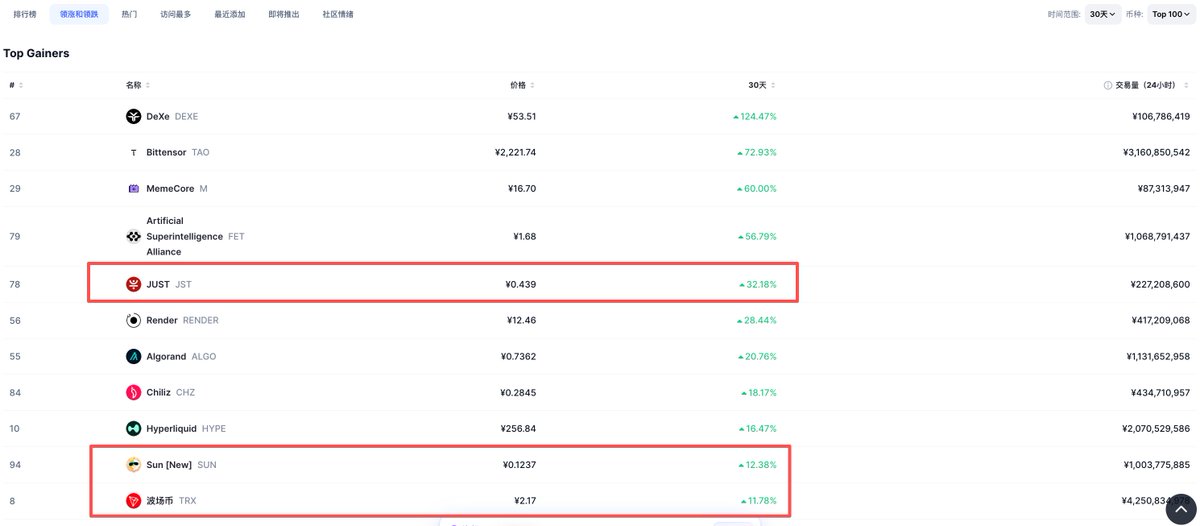Viewport: 1200px width, 526px height.
Task: Click the info icon beside 交易量
Action: tap(1107, 86)
